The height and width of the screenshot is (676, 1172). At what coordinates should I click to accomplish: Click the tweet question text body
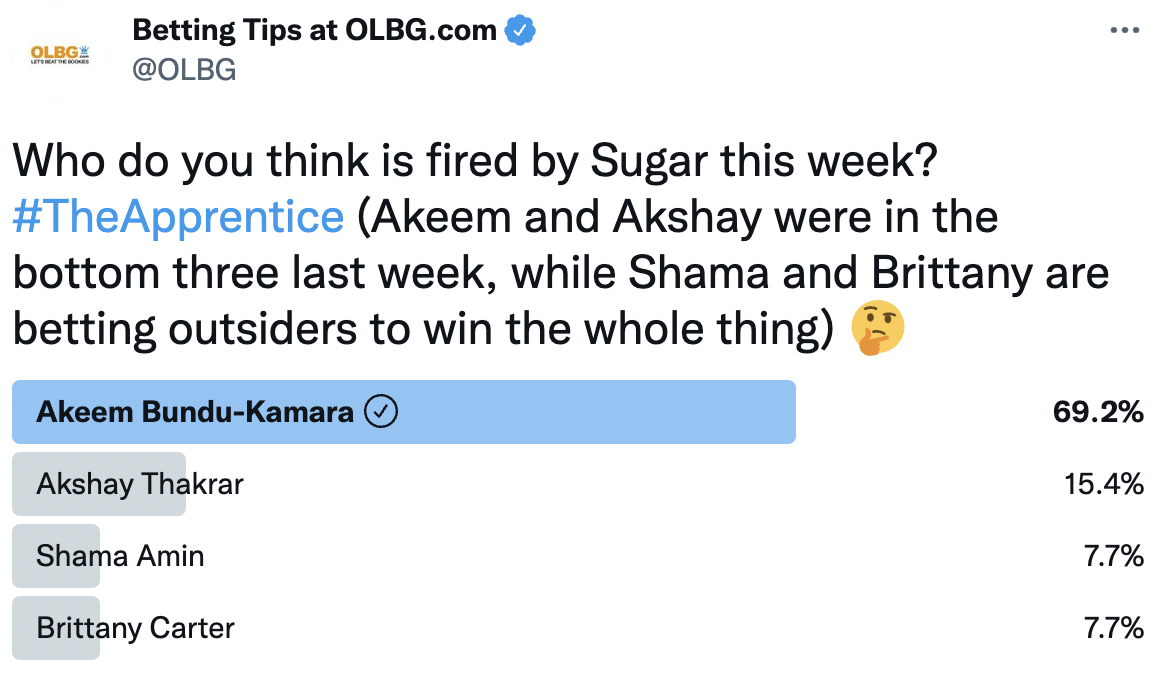click(561, 245)
